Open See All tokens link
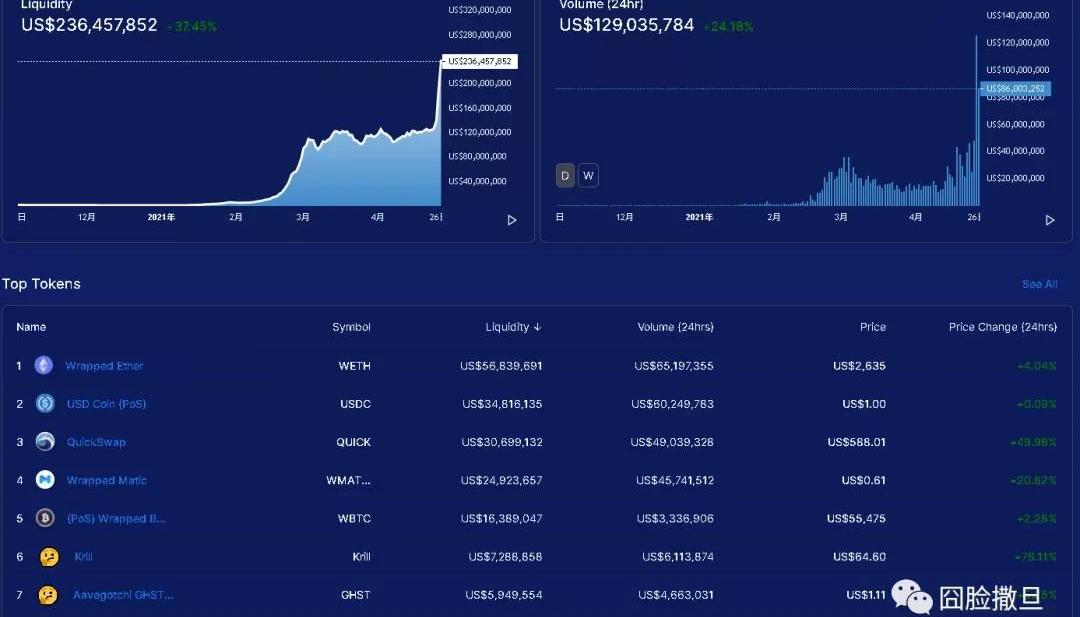 [1039, 285]
